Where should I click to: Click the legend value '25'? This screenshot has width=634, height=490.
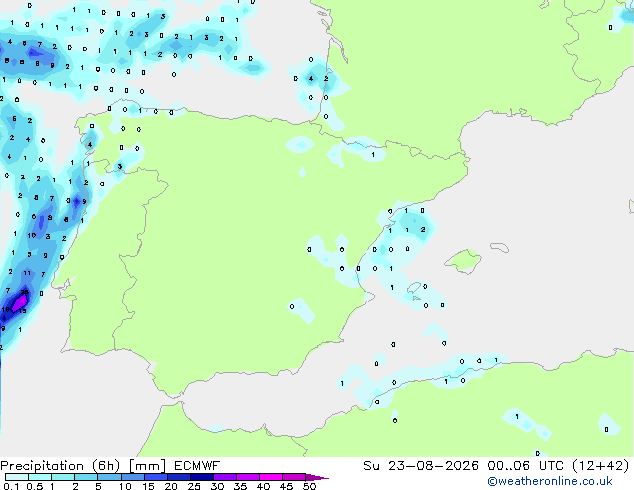[194, 486]
